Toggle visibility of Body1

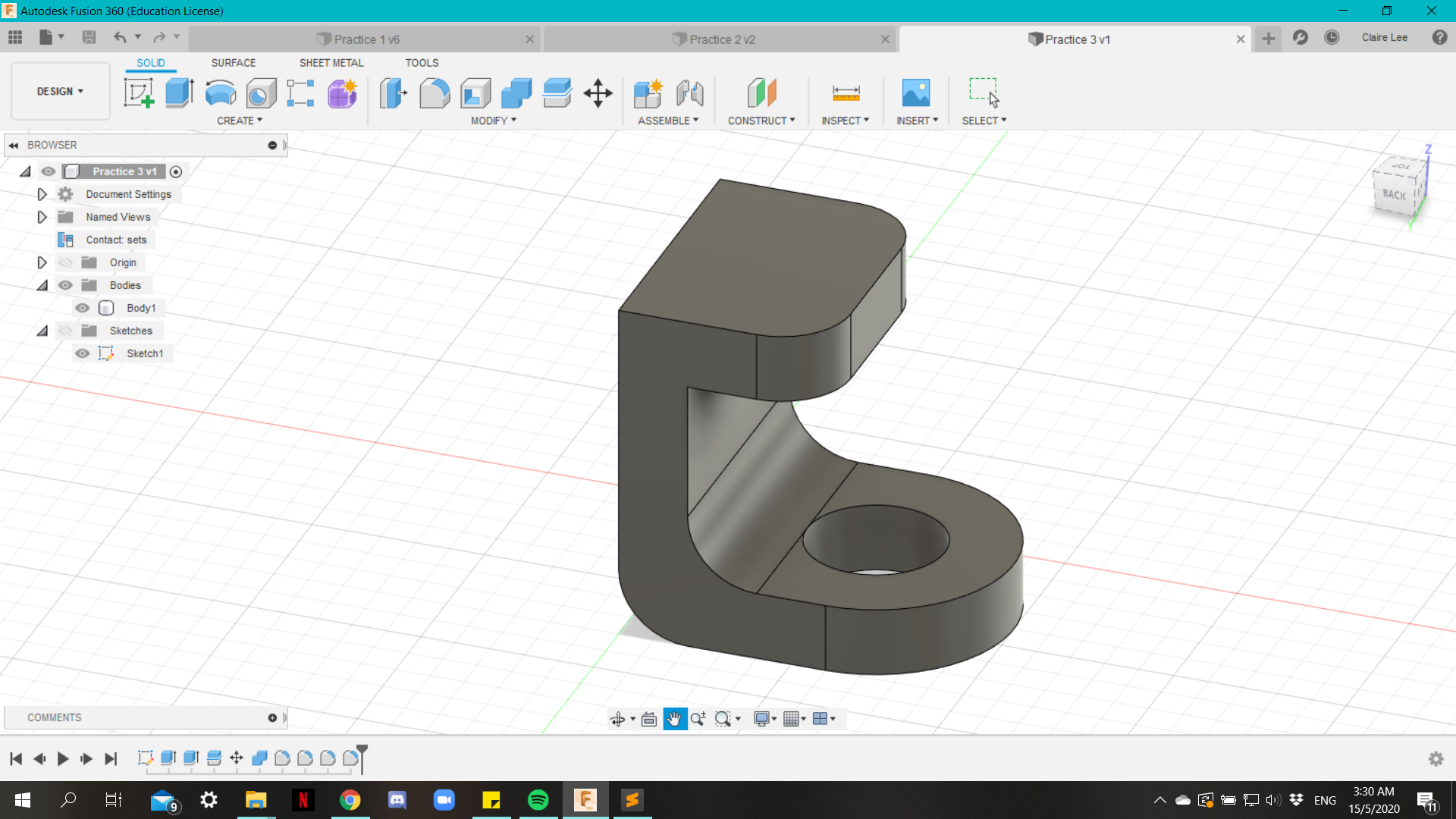[83, 307]
